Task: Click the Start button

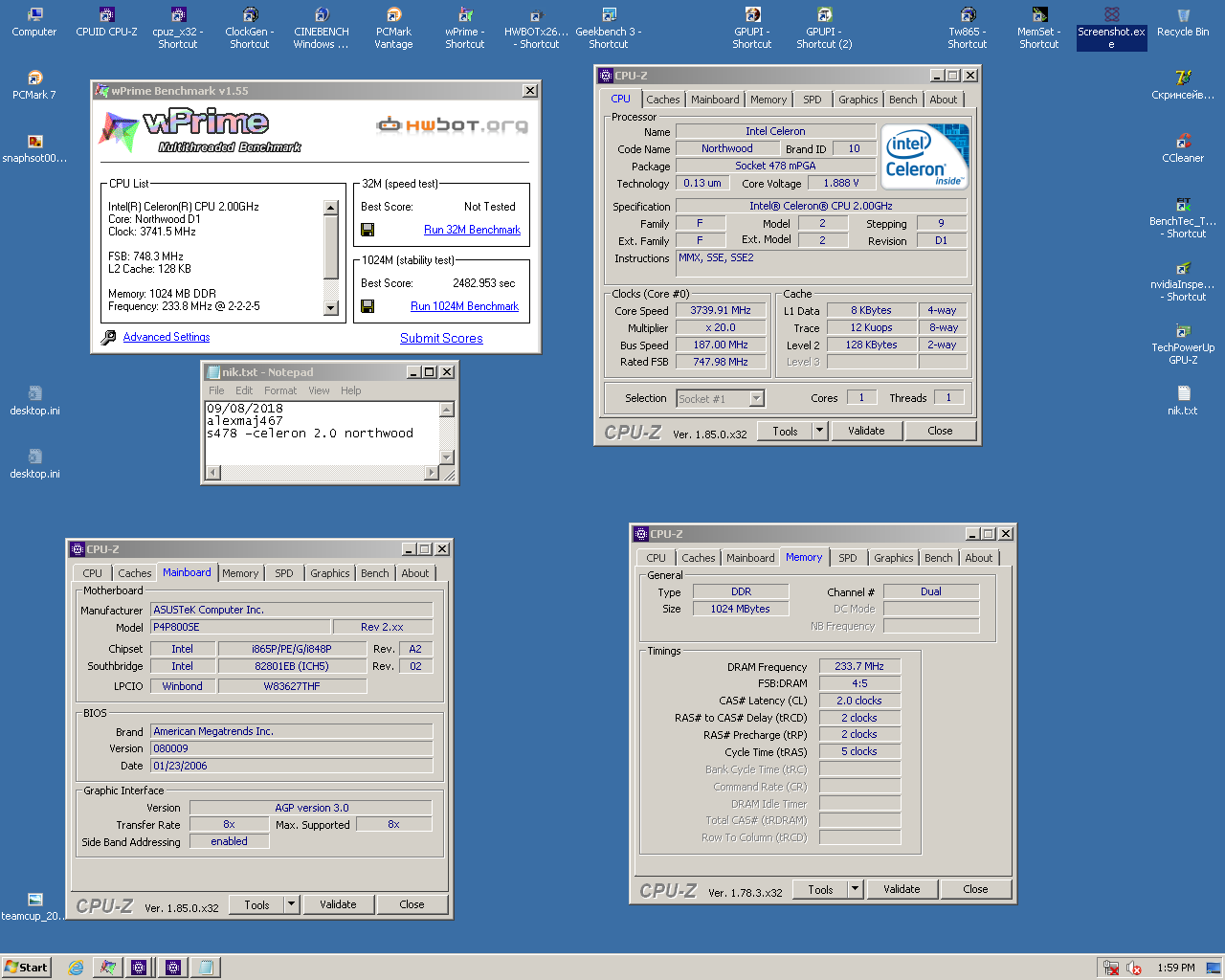Action: 26,968
